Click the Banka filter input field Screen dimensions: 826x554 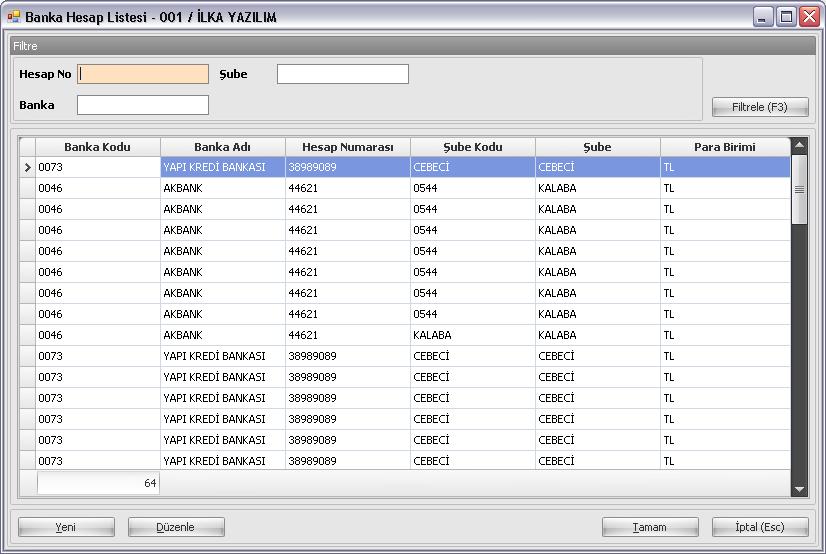[x=143, y=105]
